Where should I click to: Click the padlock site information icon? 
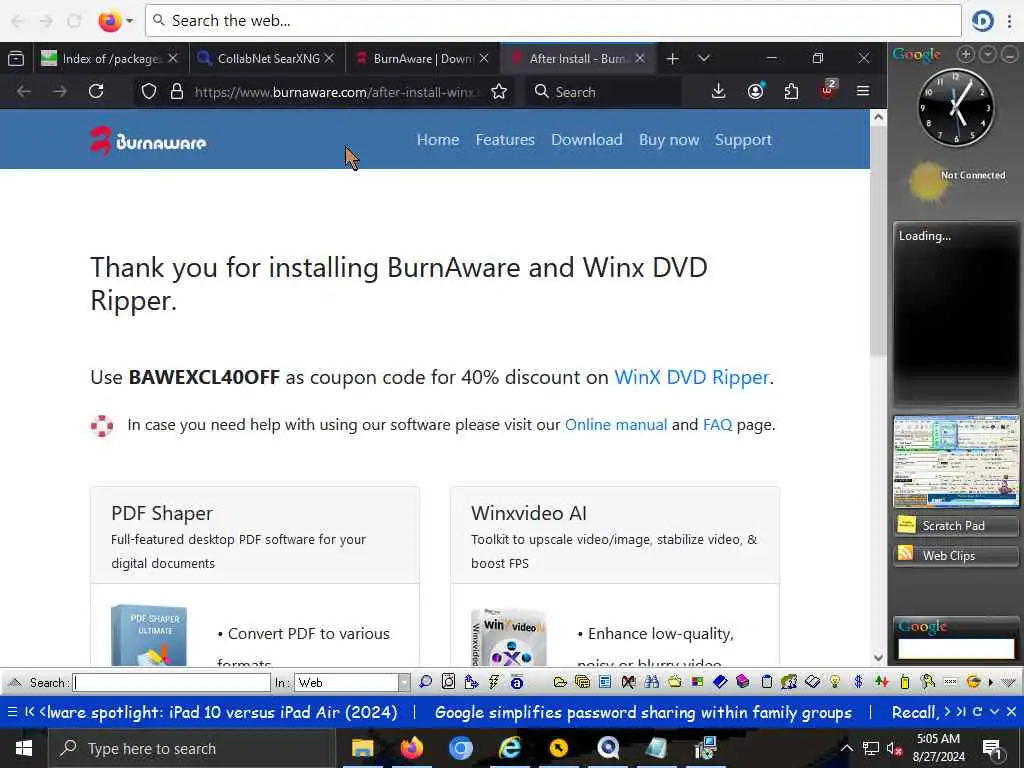tap(176, 91)
